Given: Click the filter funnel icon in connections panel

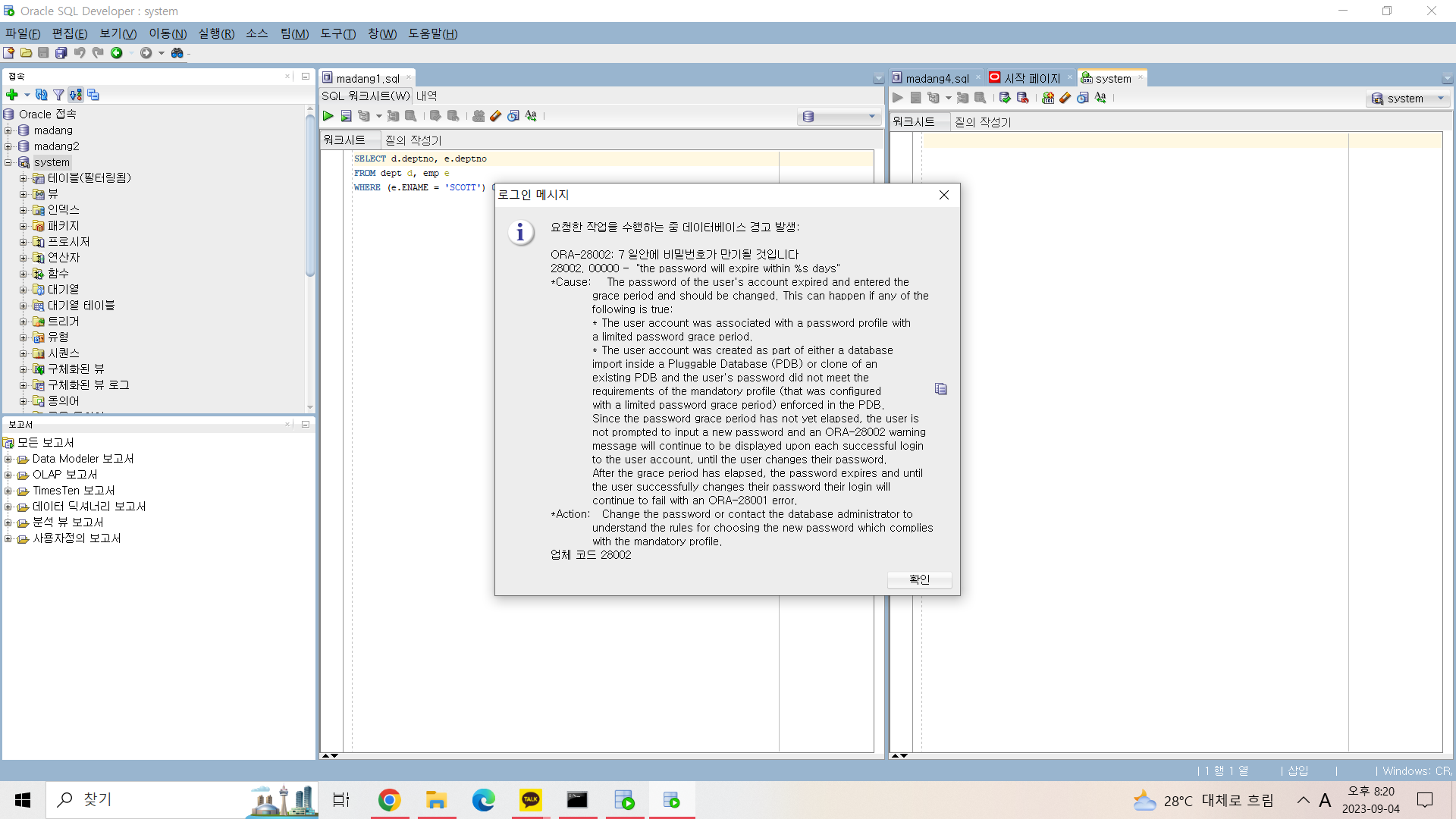Looking at the screenshot, I should 58,95.
